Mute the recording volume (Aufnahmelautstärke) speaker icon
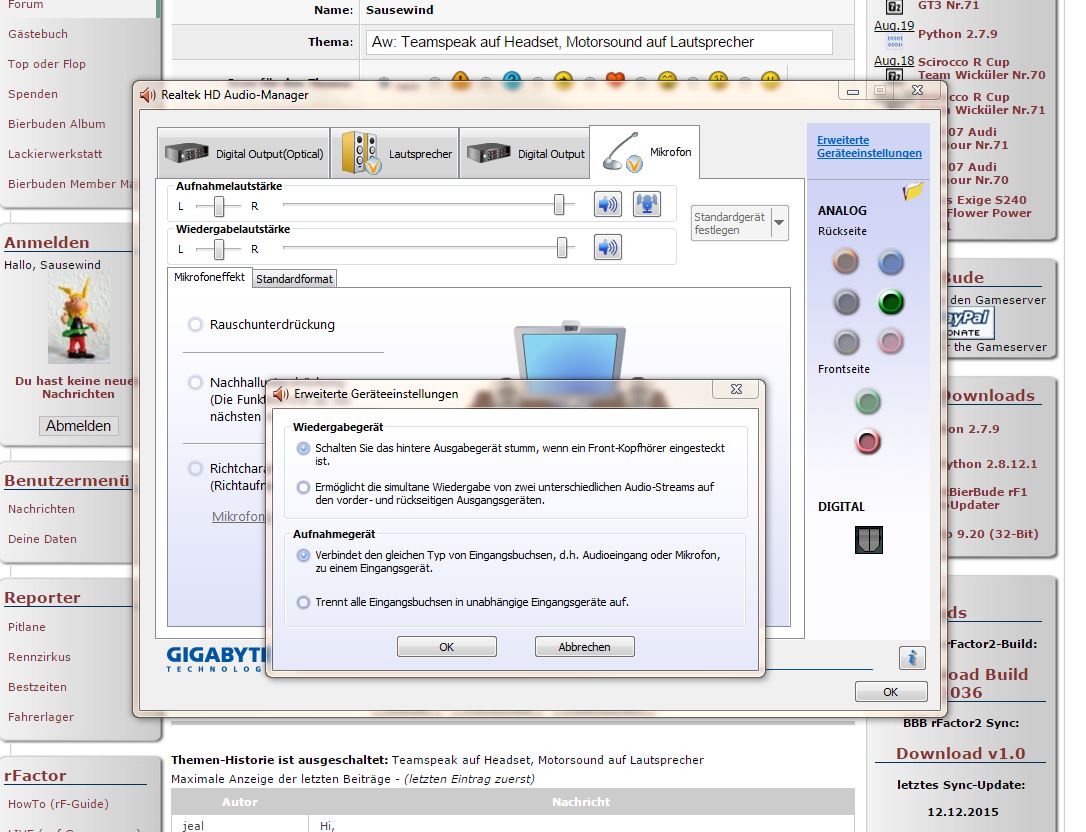The width and height of the screenshot is (1086, 832). [x=607, y=205]
